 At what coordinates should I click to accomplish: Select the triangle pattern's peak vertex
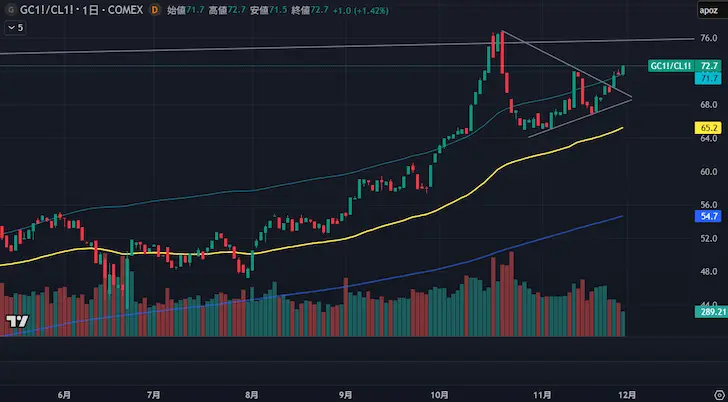(502, 32)
